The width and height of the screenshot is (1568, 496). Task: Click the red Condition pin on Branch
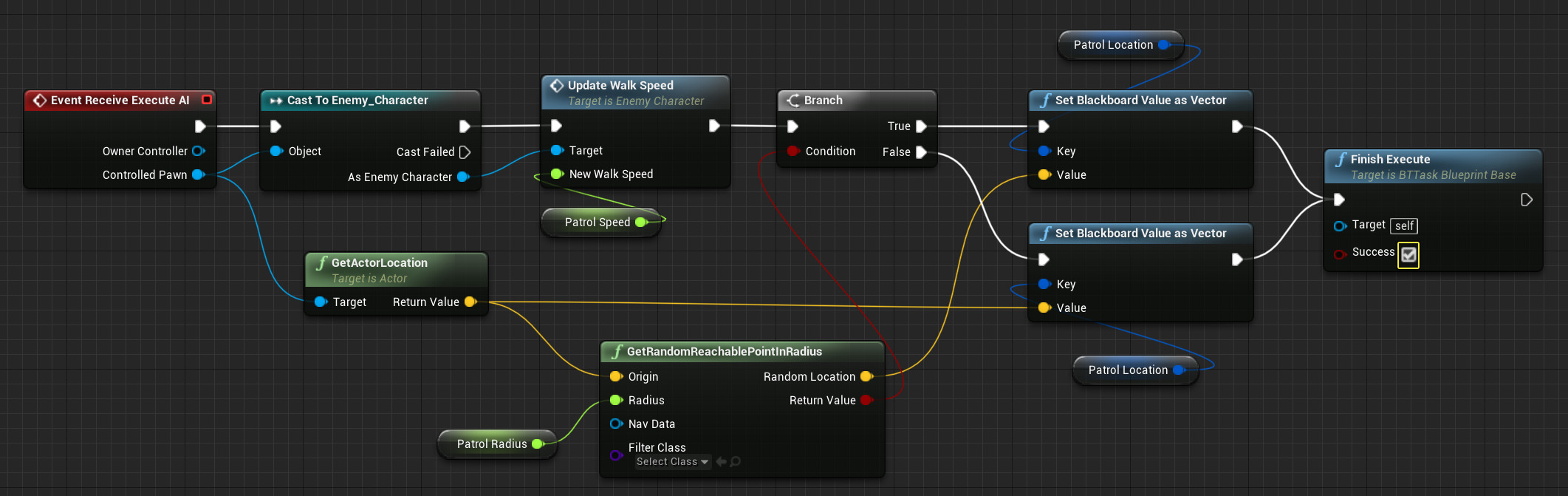(792, 151)
